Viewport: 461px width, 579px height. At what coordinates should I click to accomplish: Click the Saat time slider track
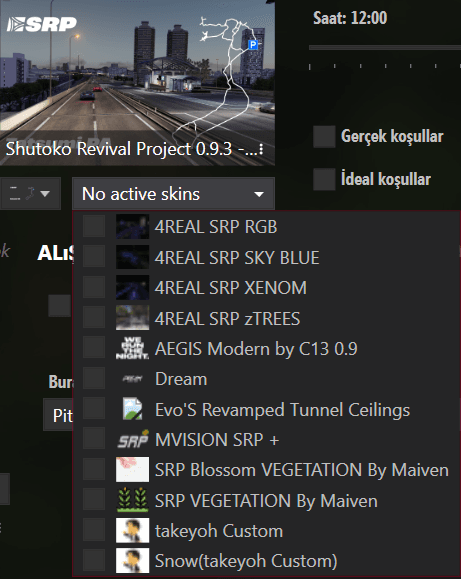pos(385,48)
